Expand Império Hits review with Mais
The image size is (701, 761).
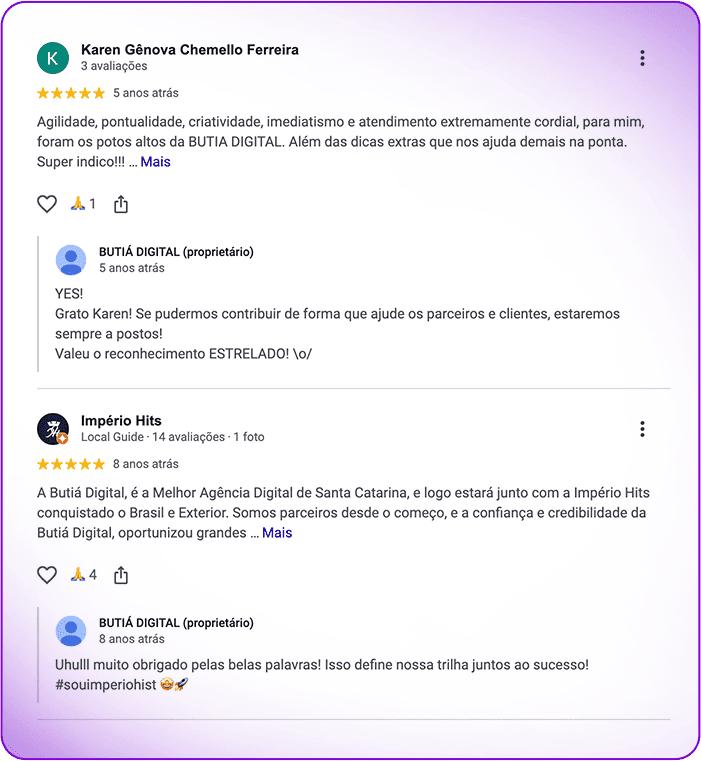tap(277, 533)
